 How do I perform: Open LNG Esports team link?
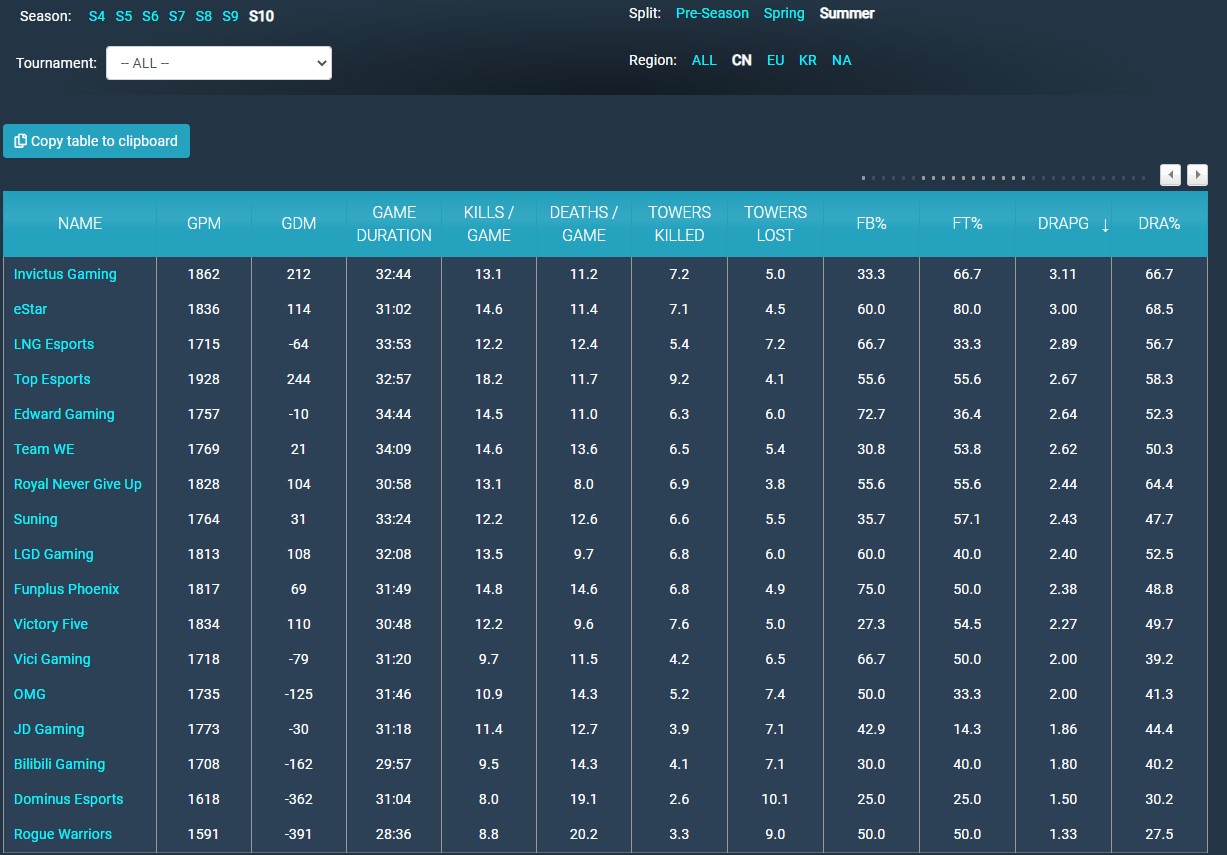[x=54, y=344]
